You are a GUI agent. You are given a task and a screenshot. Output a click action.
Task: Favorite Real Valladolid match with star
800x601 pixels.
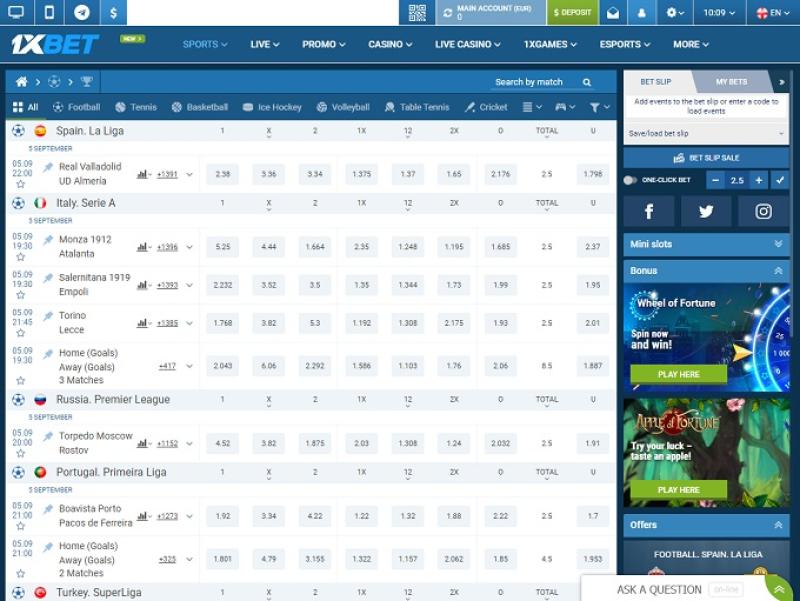(x=20, y=185)
